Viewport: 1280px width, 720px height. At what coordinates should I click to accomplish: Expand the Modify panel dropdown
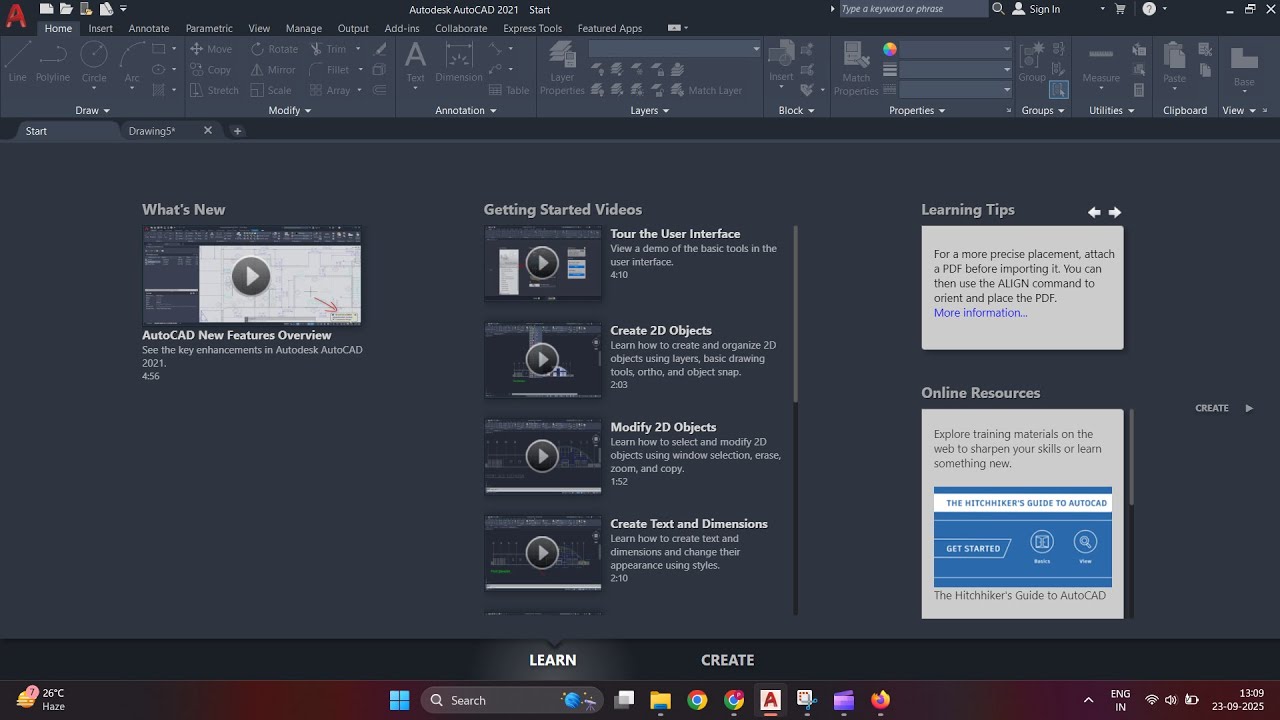(290, 111)
